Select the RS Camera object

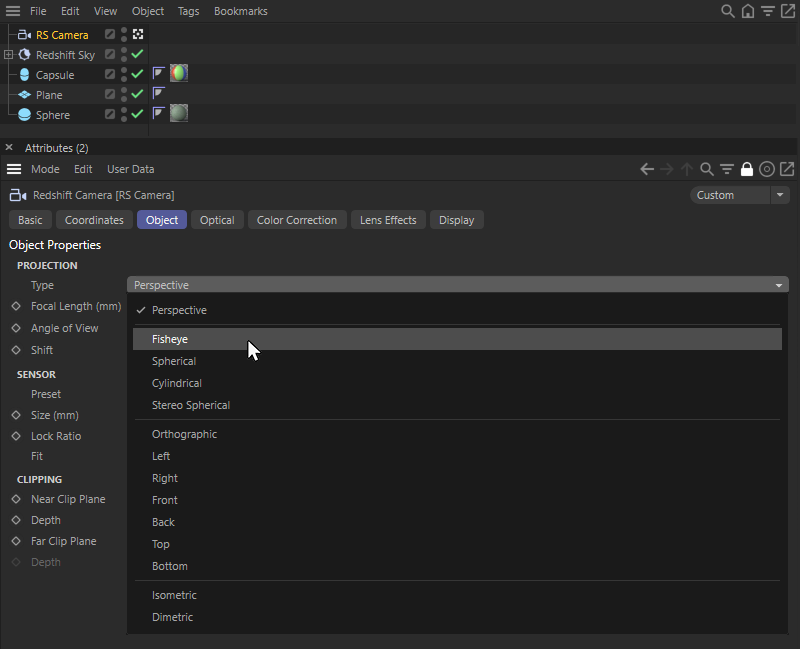point(62,35)
